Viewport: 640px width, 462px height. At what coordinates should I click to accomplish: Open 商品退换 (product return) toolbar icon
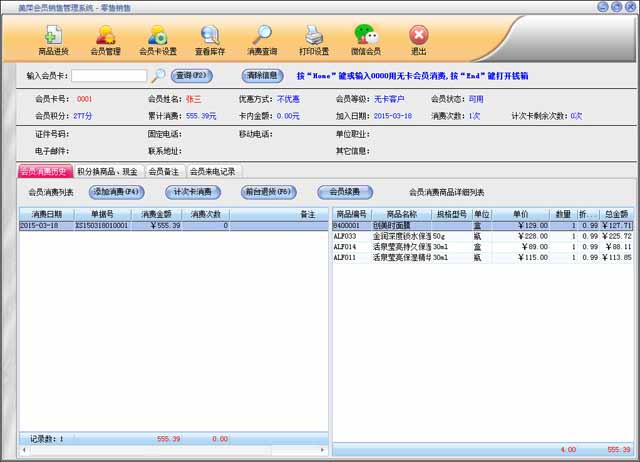point(53,39)
